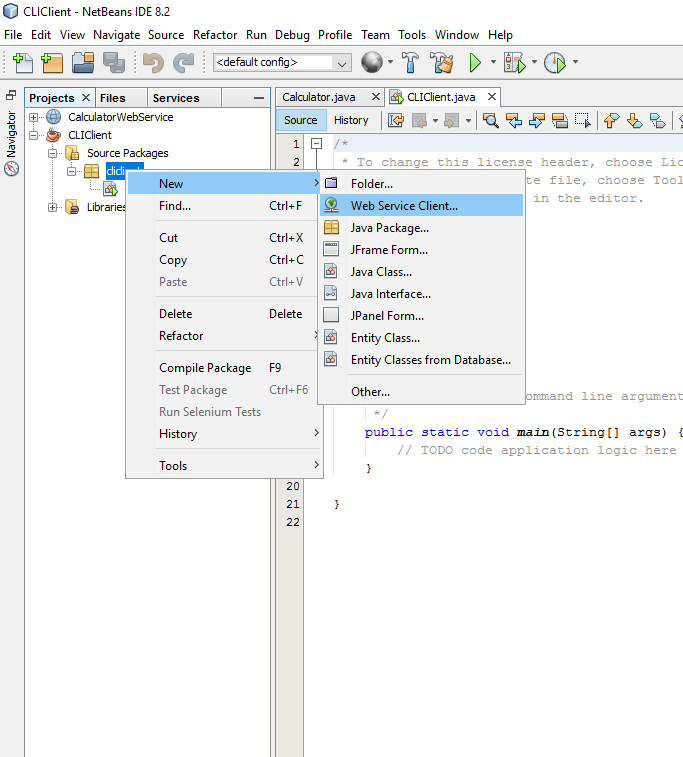The image size is (683, 757).
Task: Collapse code fold on line 1
Action: [x=316, y=143]
